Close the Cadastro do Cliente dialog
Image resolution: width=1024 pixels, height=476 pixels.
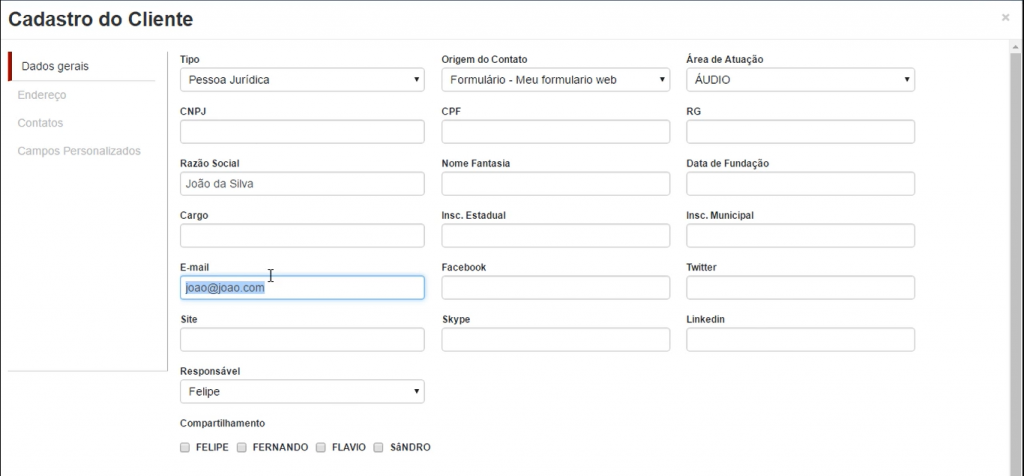click(x=1005, y=18)
